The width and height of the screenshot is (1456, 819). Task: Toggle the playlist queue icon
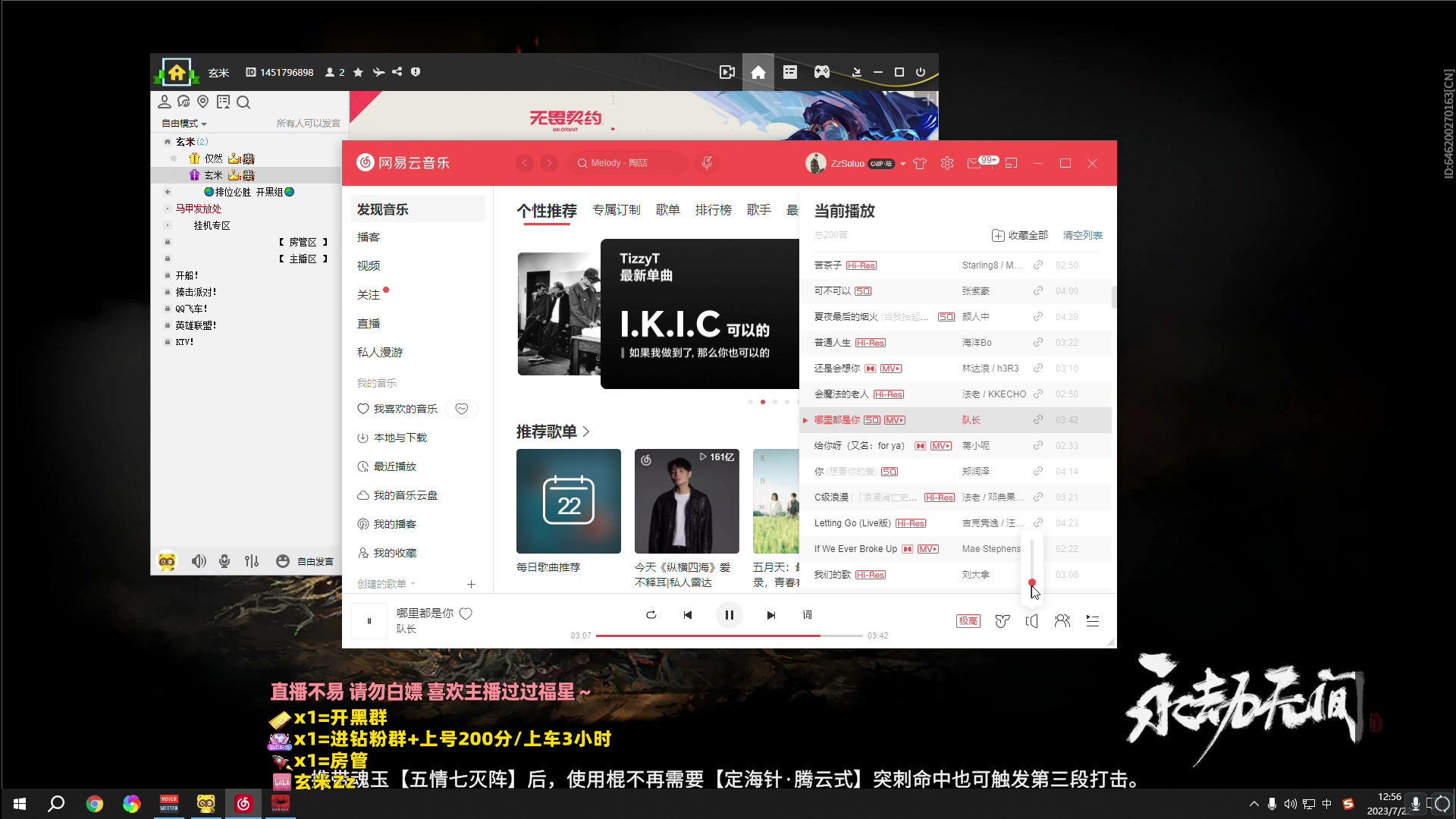coord(1093,621)
